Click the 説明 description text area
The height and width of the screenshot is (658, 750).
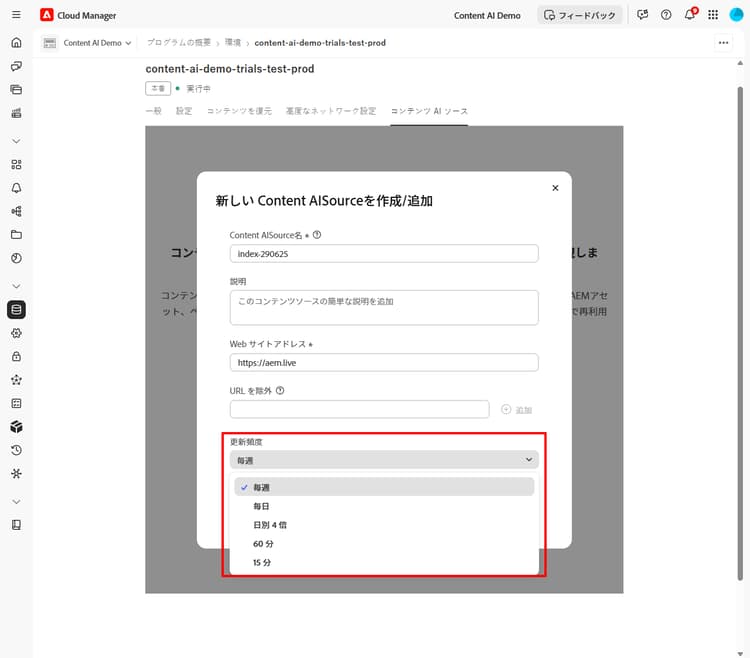pyautogui.click(x=384, y=307)
